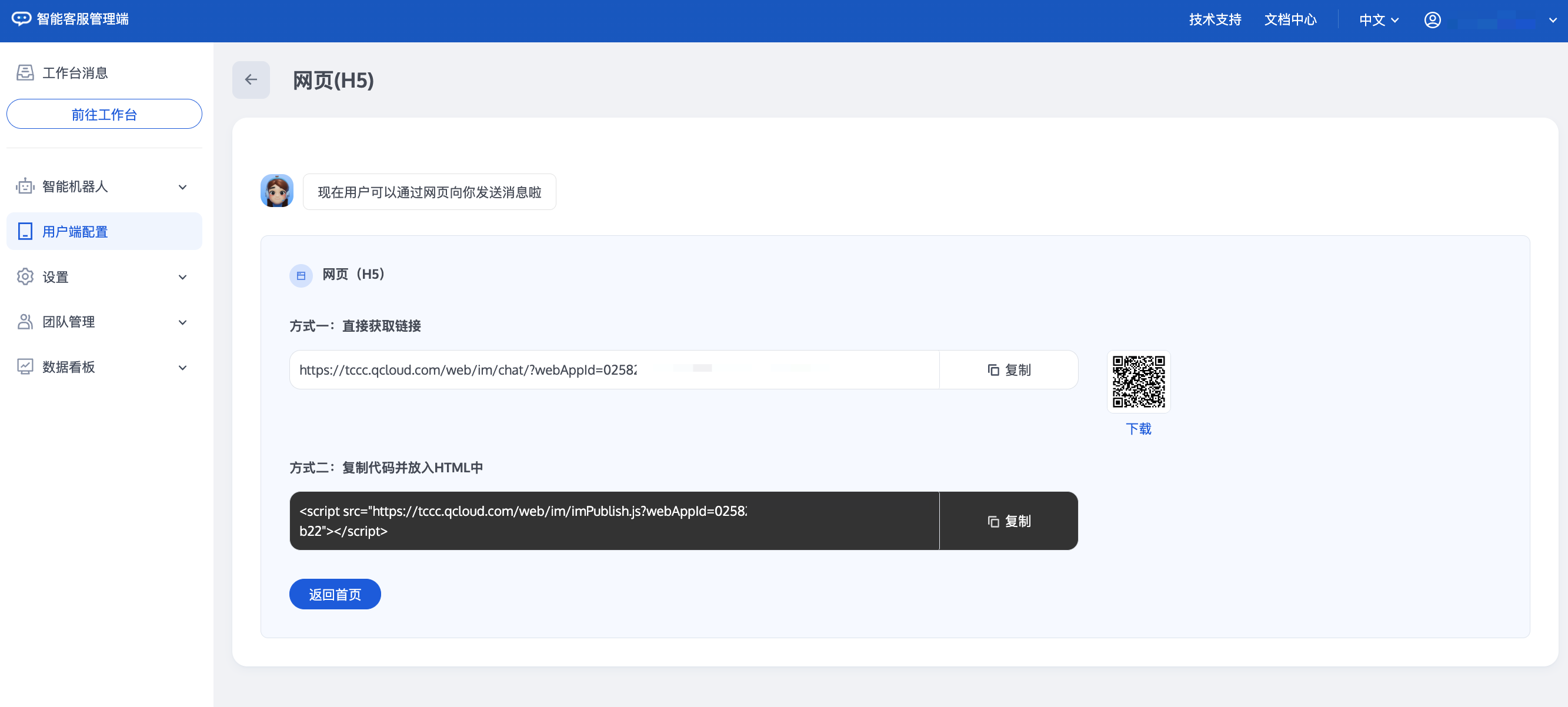
Task: Click the copy icon in the script code box
Action: [993, 521]
